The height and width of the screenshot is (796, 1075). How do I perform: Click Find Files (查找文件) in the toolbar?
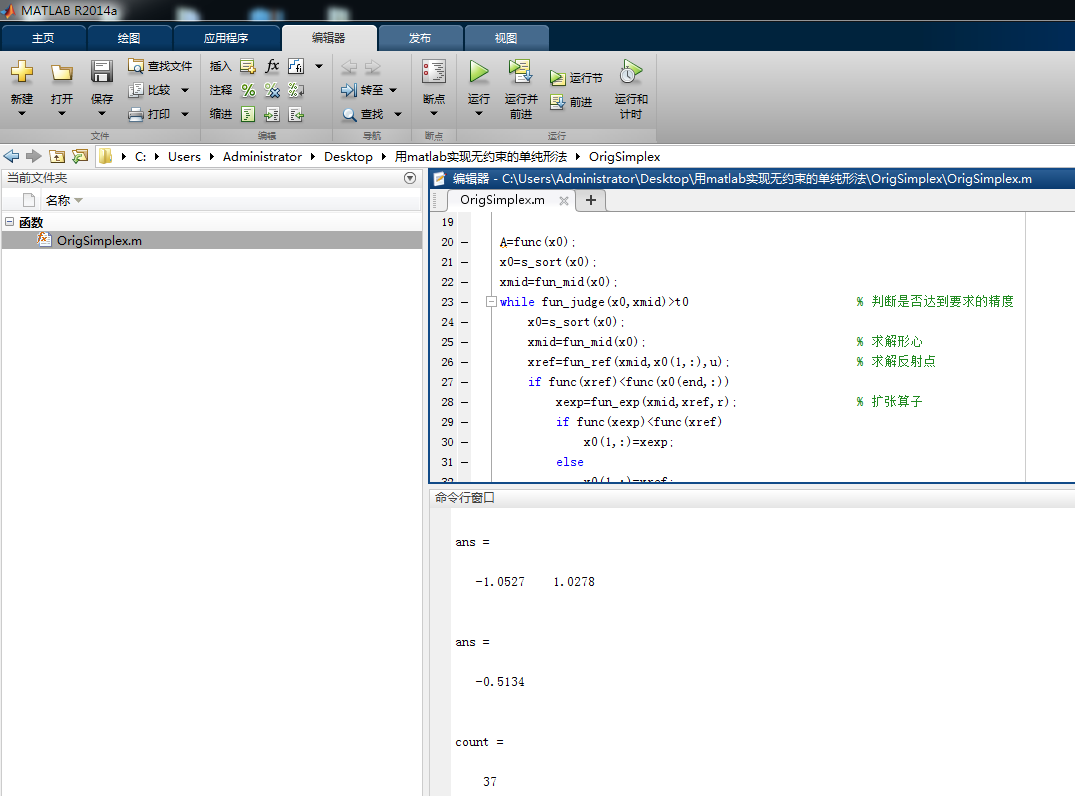tap(160, 66)
